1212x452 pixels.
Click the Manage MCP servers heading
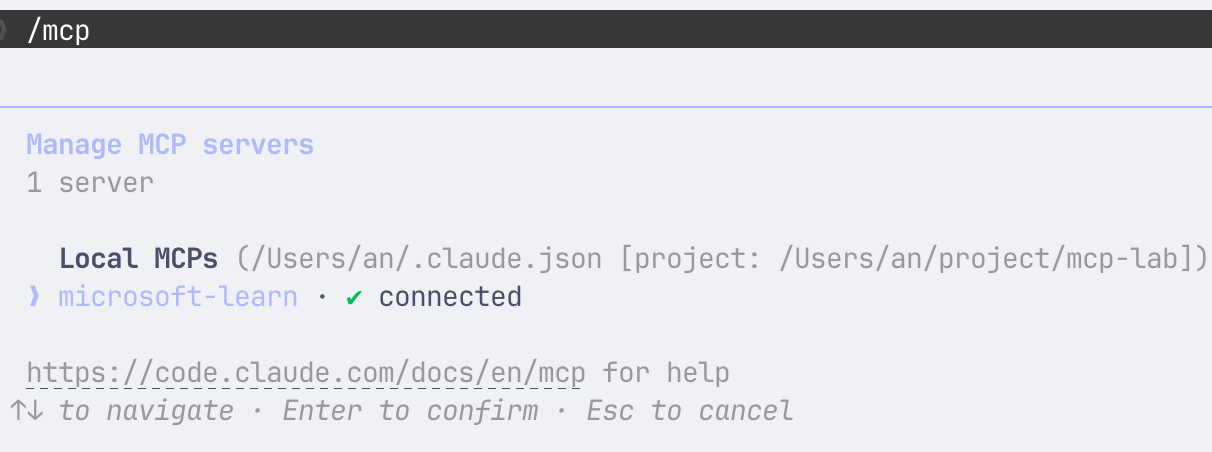tap(170, 145)
